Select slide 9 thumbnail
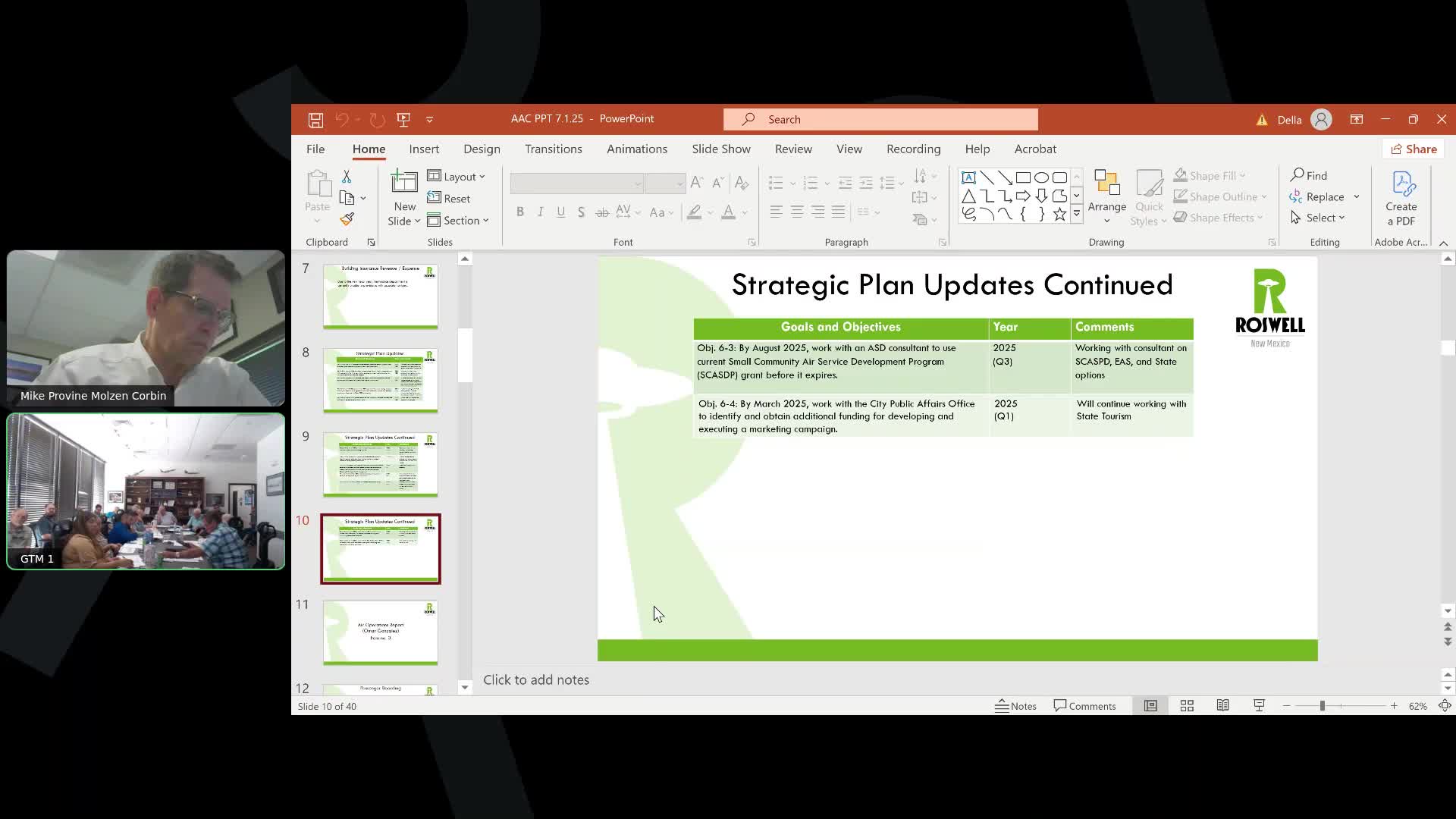 tap(381, 464)
